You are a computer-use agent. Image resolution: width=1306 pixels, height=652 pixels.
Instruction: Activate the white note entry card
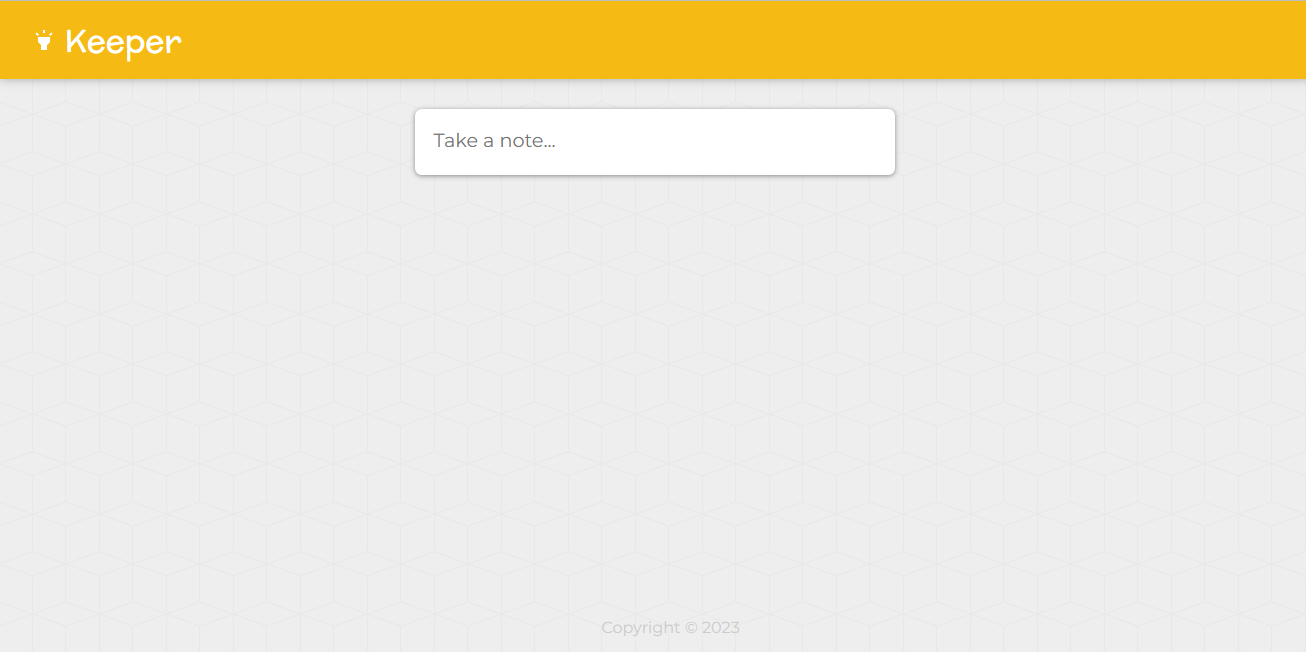[x=655, y=142]
